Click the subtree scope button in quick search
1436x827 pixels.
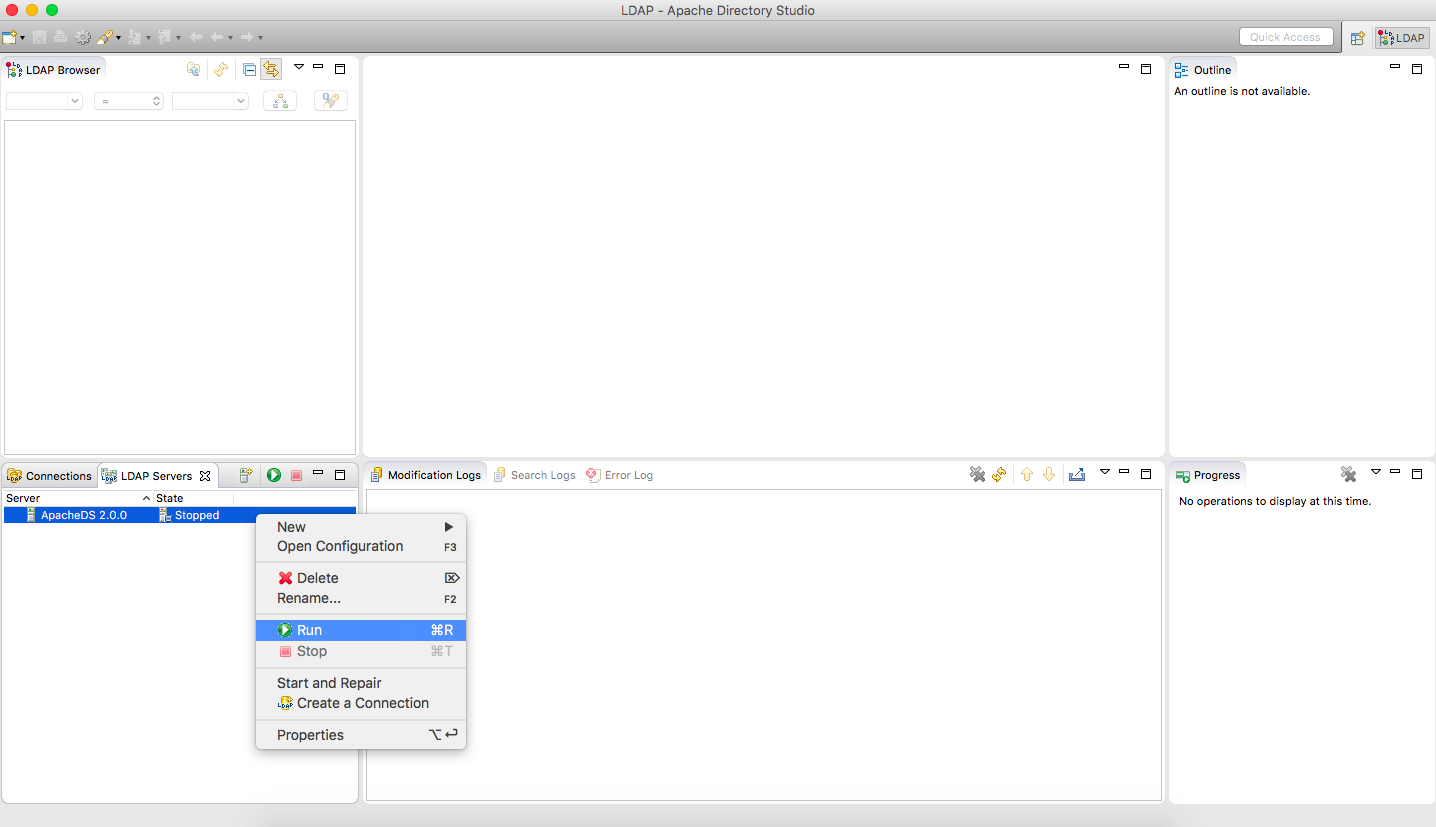pos(280,101)
